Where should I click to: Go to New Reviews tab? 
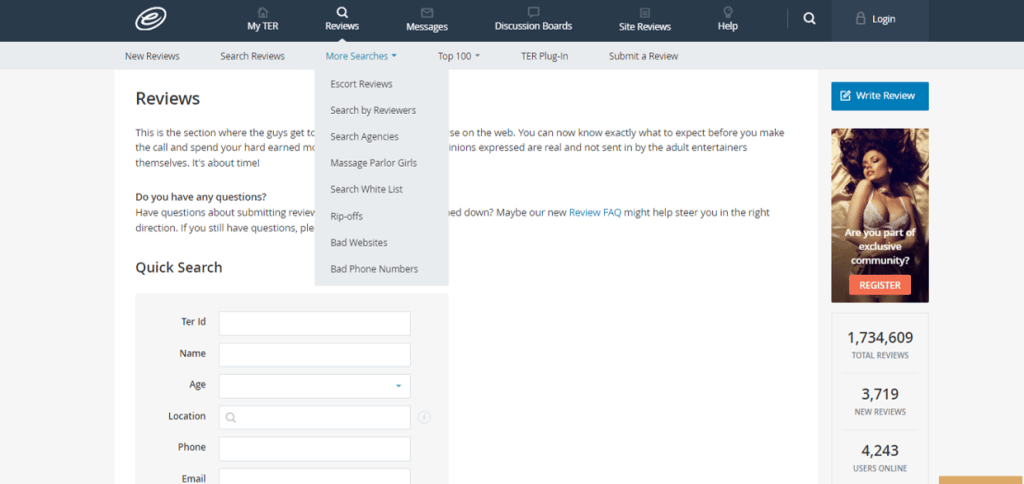[152, 56]
